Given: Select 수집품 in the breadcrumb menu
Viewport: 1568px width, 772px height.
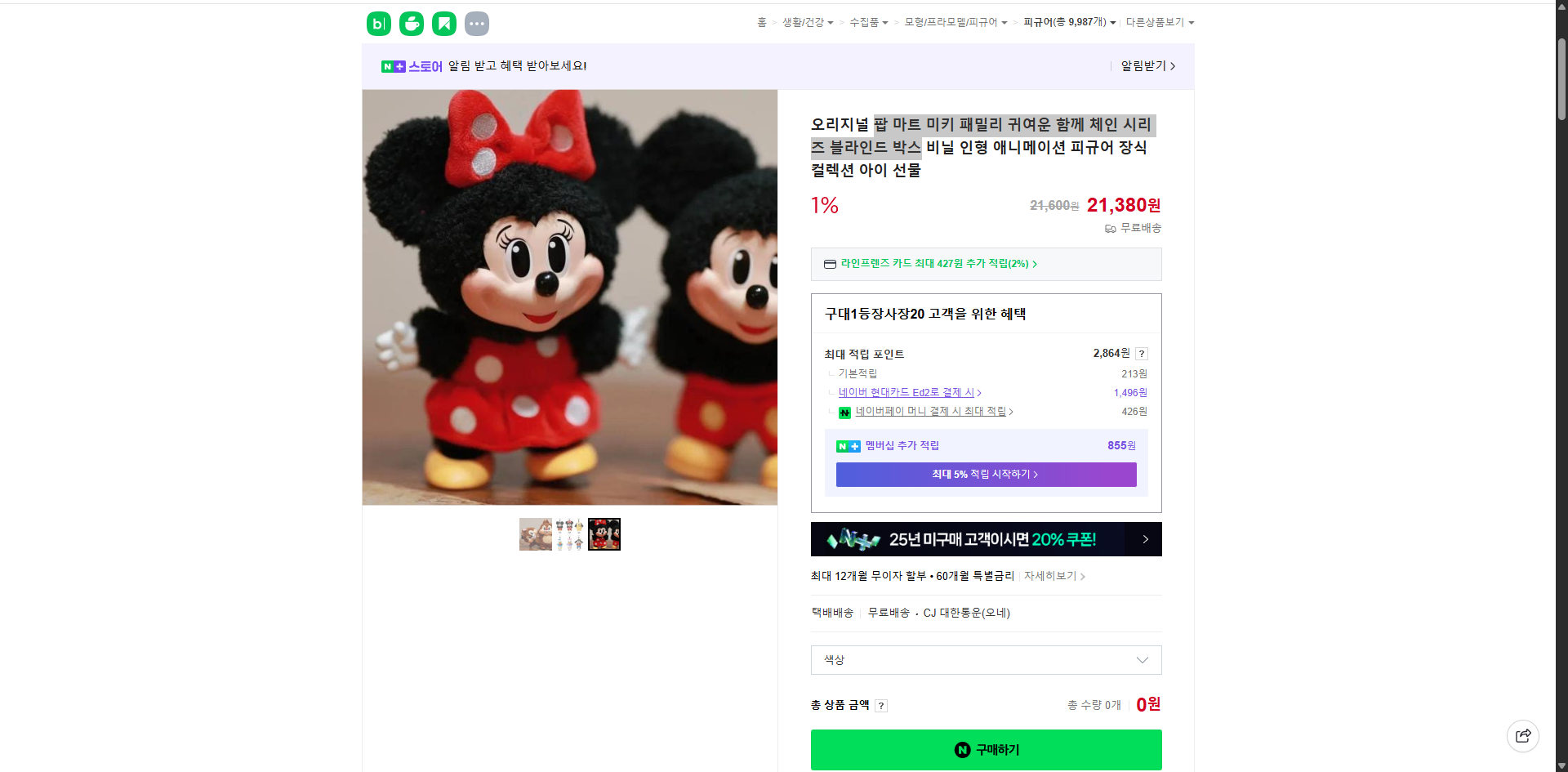Looking at the screenshot, I should pyautogui.click(x=864, y=22).
